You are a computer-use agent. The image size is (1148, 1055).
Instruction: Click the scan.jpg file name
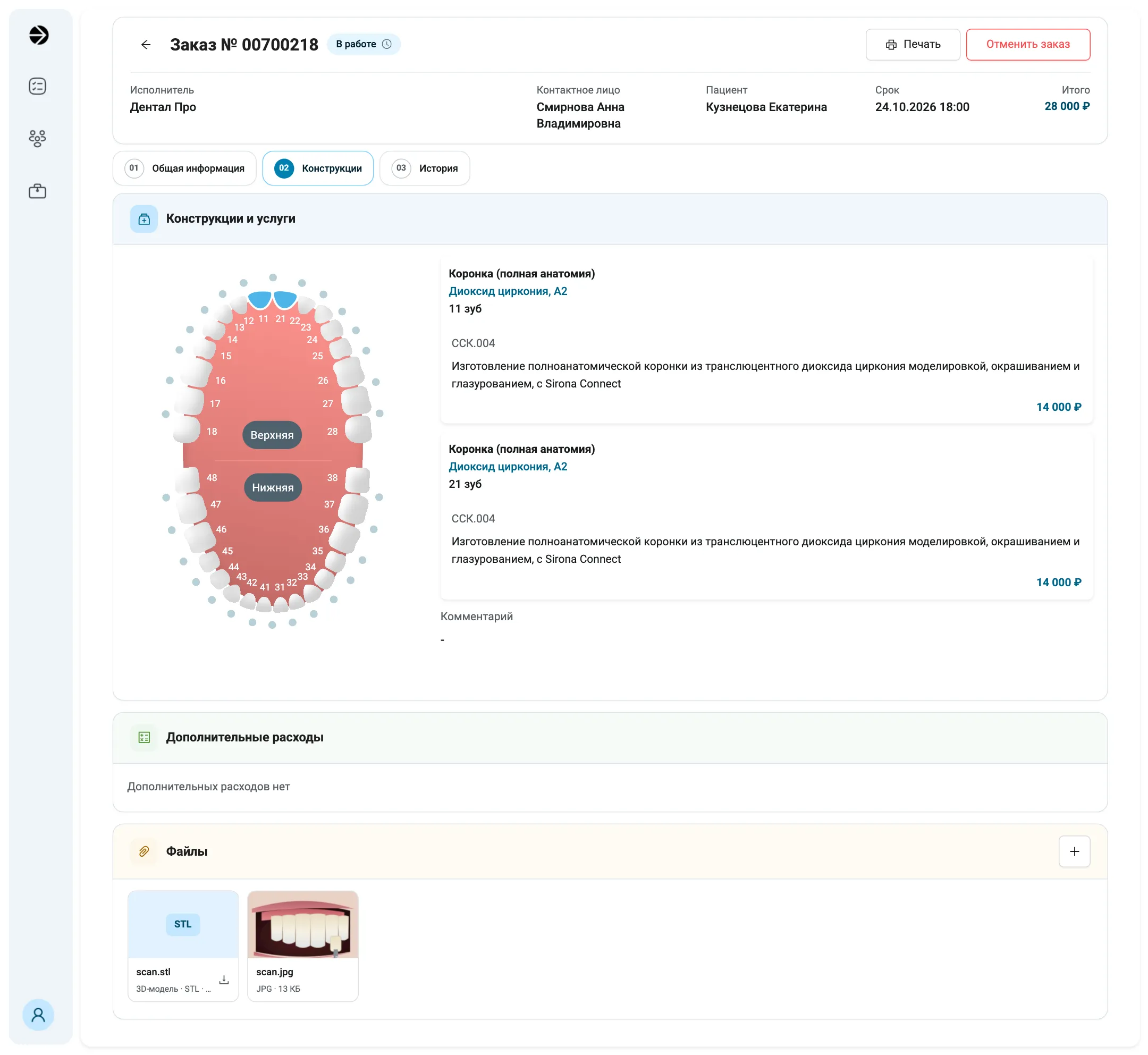[x=275, y=972]
